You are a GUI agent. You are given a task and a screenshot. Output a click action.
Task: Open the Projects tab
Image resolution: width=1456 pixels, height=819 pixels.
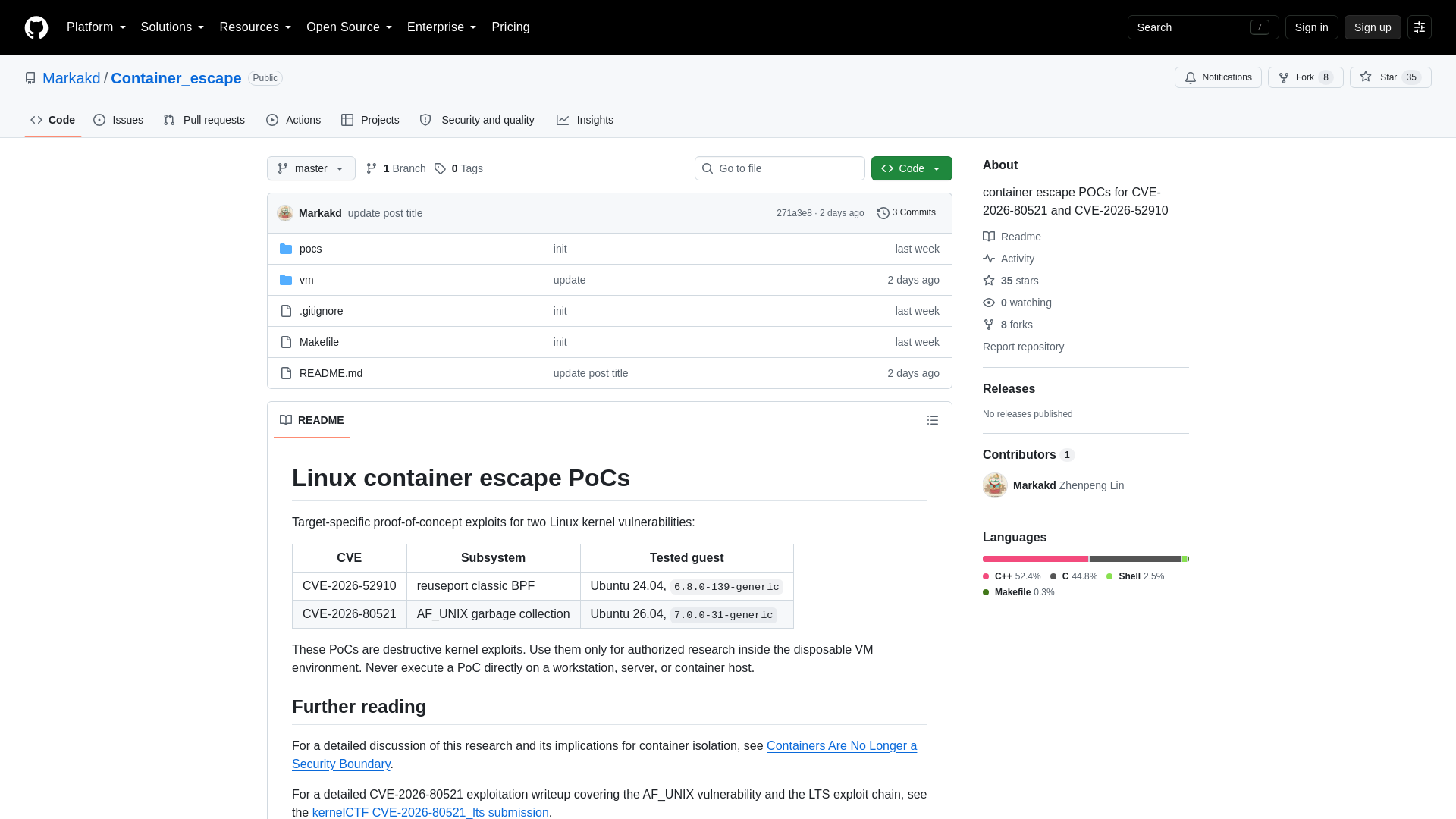coord(370,120)
